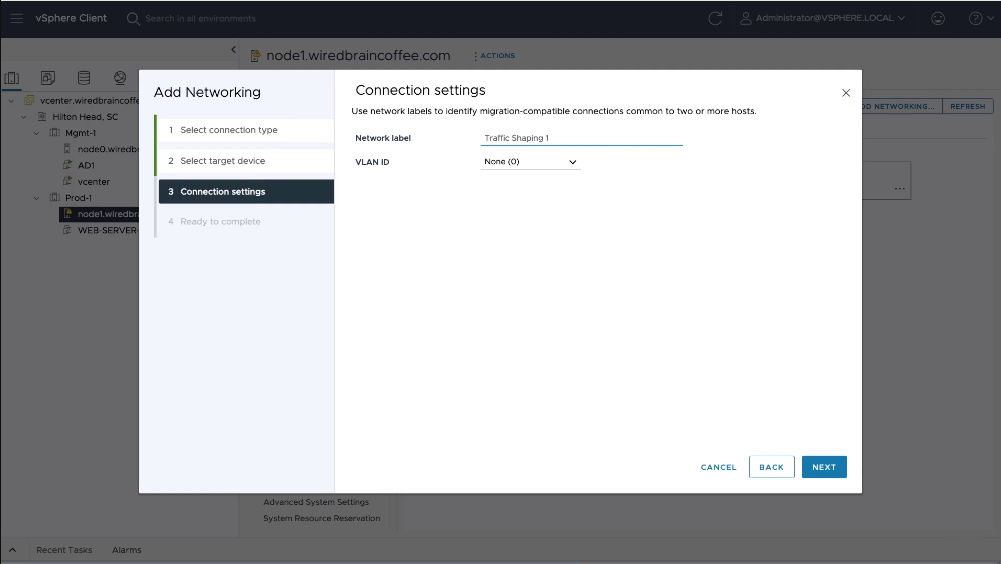Open the hamburger main menu
Screen dimensions: 1001x564
[x=17, y=18]
